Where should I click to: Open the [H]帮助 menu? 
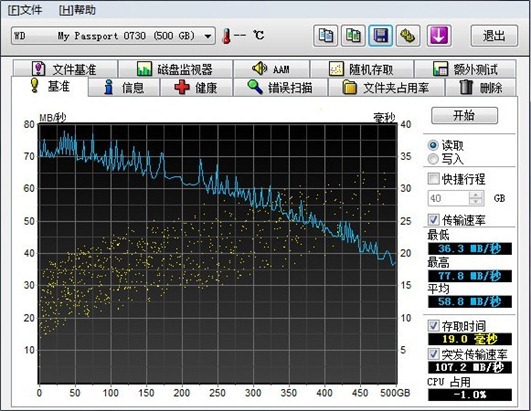point(77,10)
